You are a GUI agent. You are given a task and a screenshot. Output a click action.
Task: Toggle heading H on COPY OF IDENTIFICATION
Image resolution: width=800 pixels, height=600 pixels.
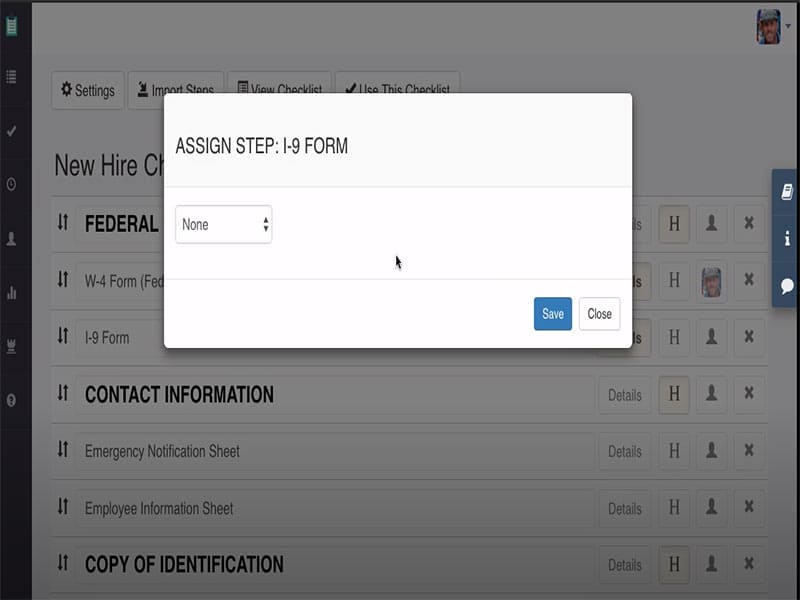click(x=674, y=564)
